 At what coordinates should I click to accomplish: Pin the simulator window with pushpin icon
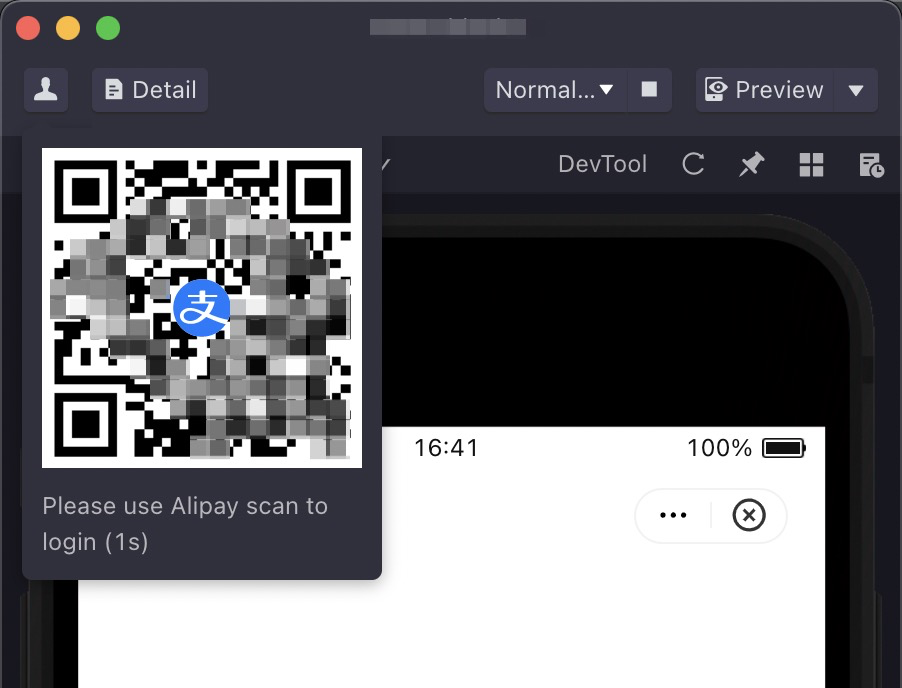[751, 164]
